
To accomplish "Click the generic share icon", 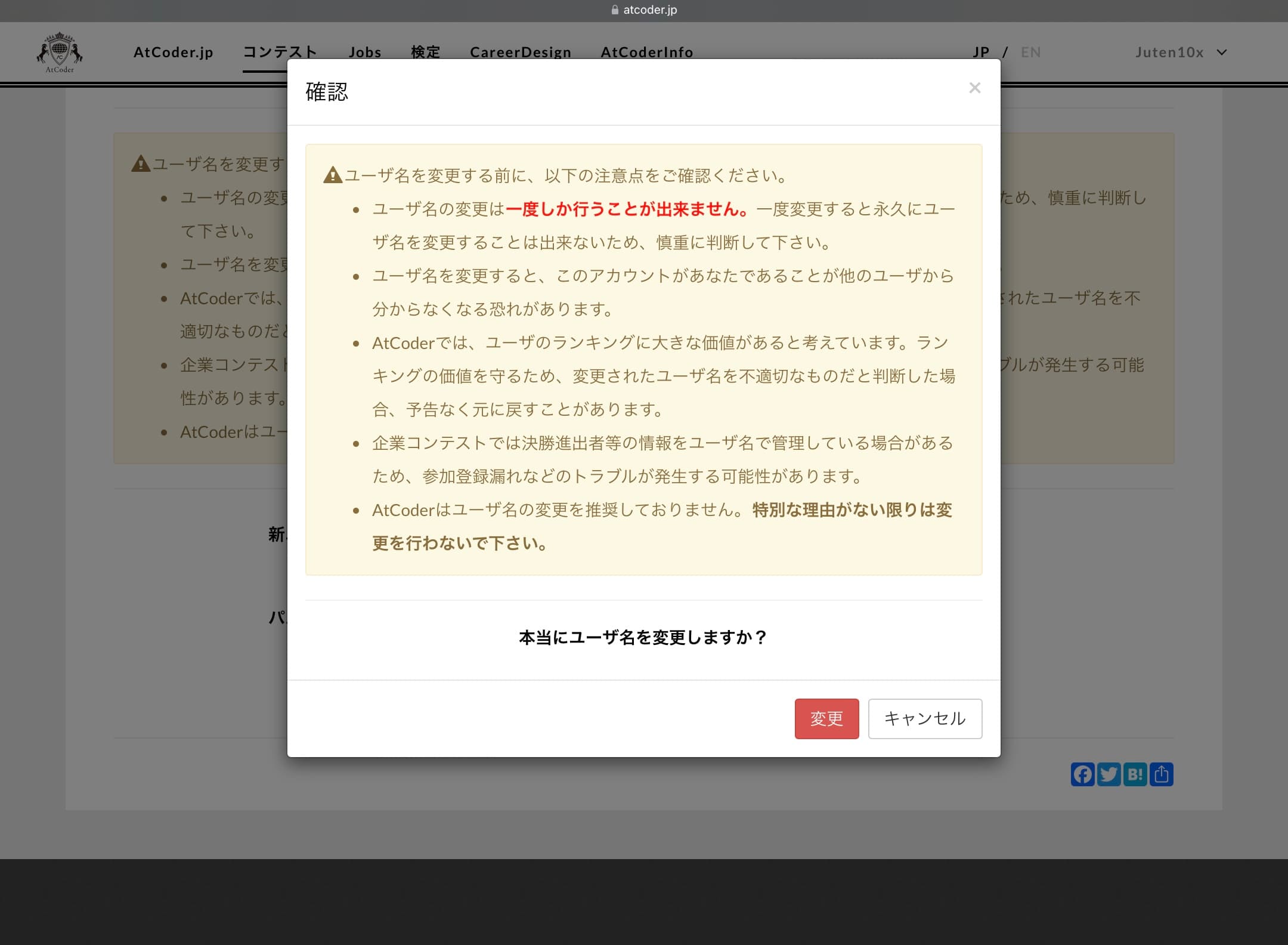I will pyautogui.click(x=1161, y=774).
